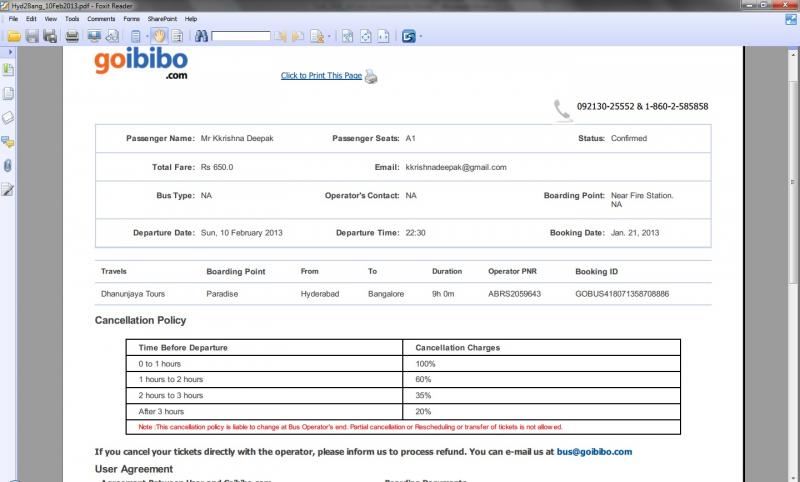
Task: Open the SharePoint menu
Action: point(162,19)
